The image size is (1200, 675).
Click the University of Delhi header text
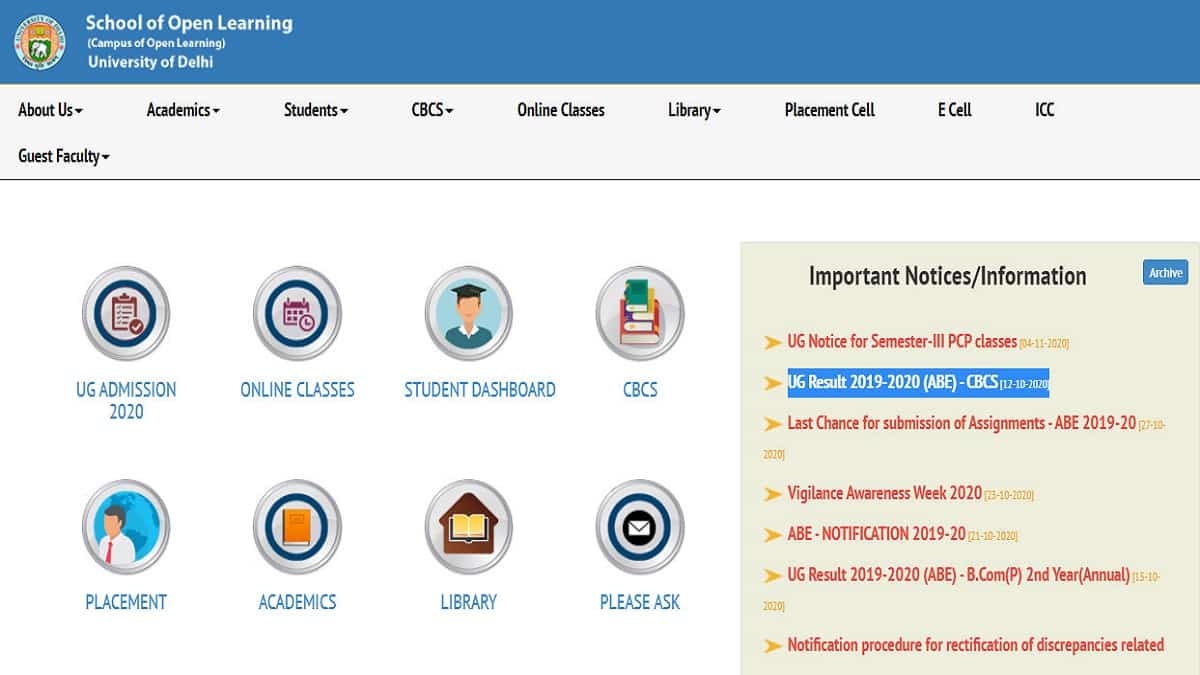pyautogui.click(x=151, y=62)
